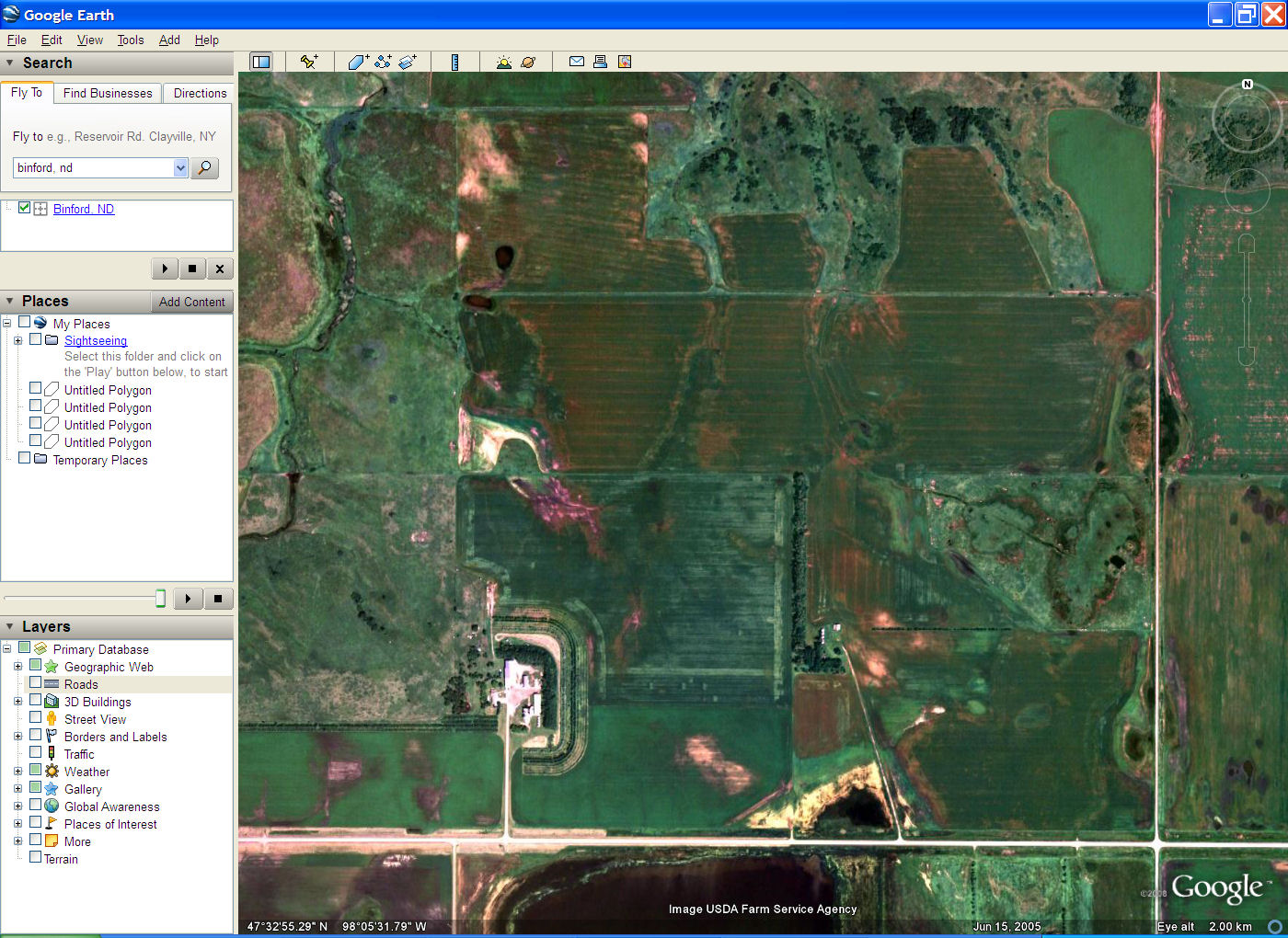The height and width of the screenshot is (938, 1288).
Task: Play the search results tour
Action: click(165, 269)
